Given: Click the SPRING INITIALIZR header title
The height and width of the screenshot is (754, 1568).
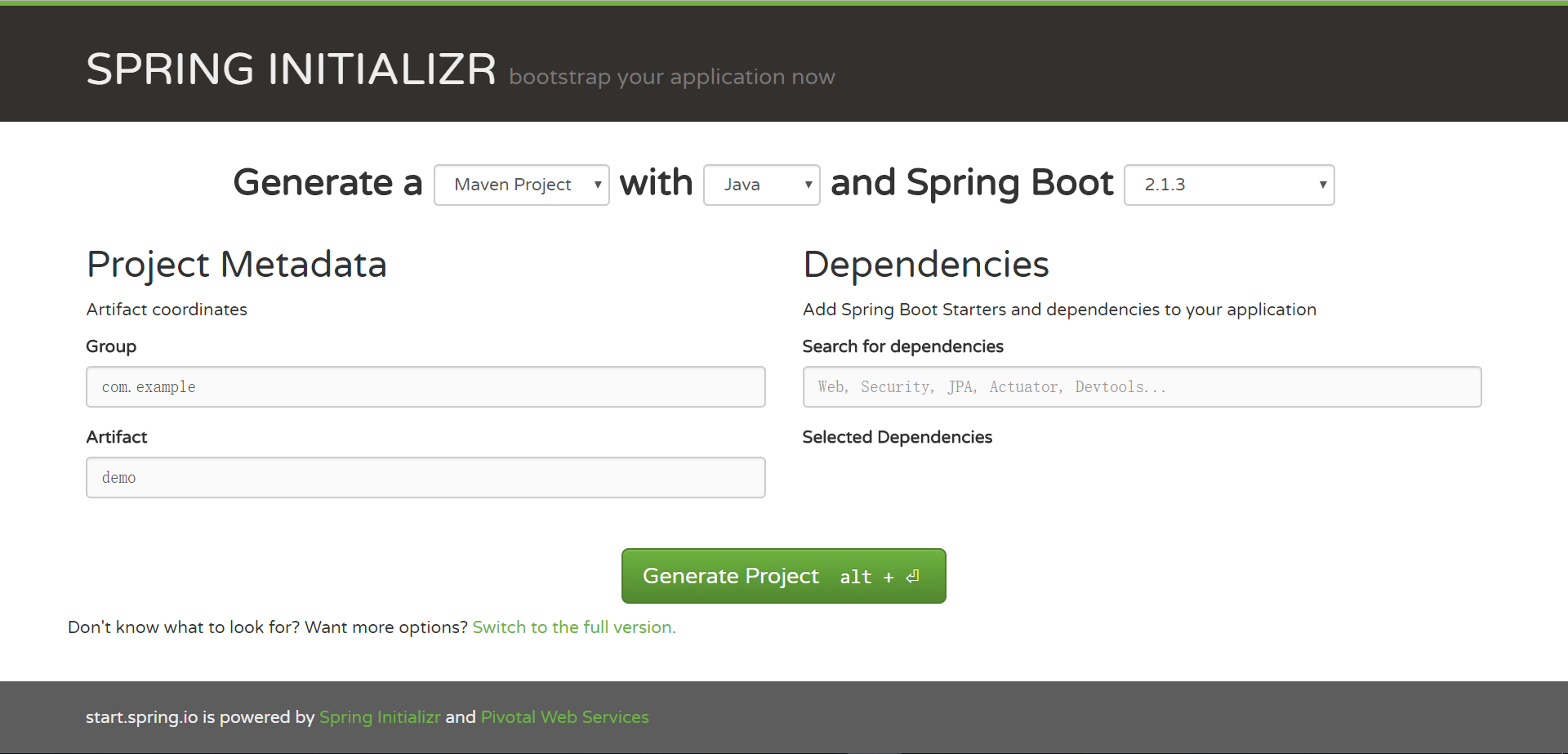Looking at the screenshot, I should tap(292, 69).
